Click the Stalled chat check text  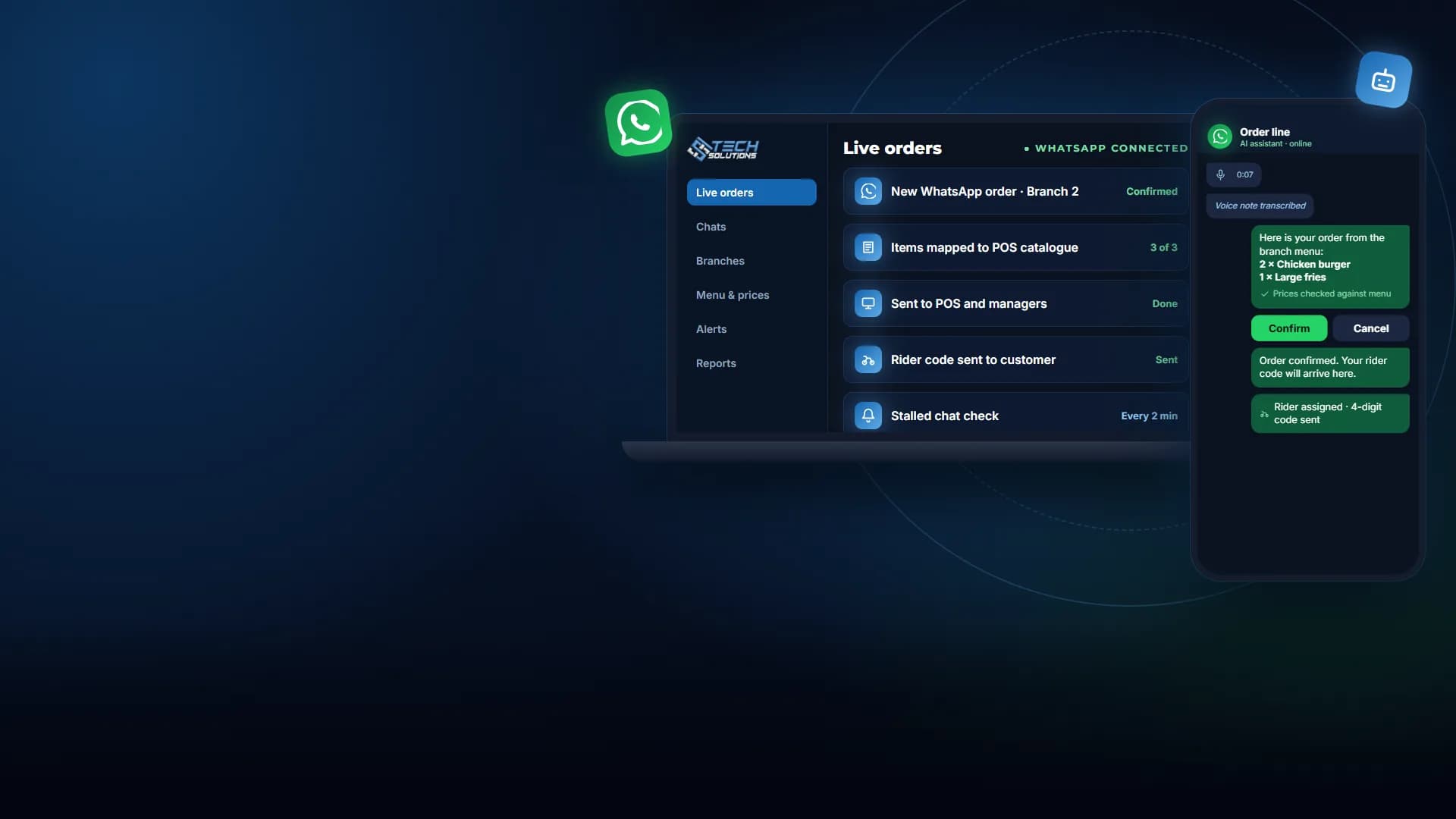944,416
